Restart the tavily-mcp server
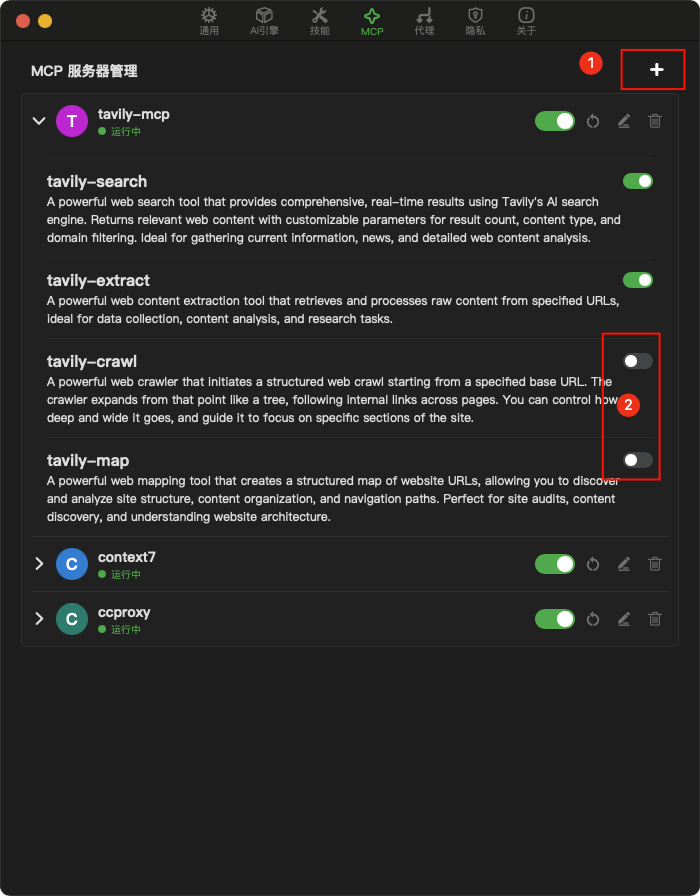The height and width of the screenshot is (896, 700). [593, 121]
